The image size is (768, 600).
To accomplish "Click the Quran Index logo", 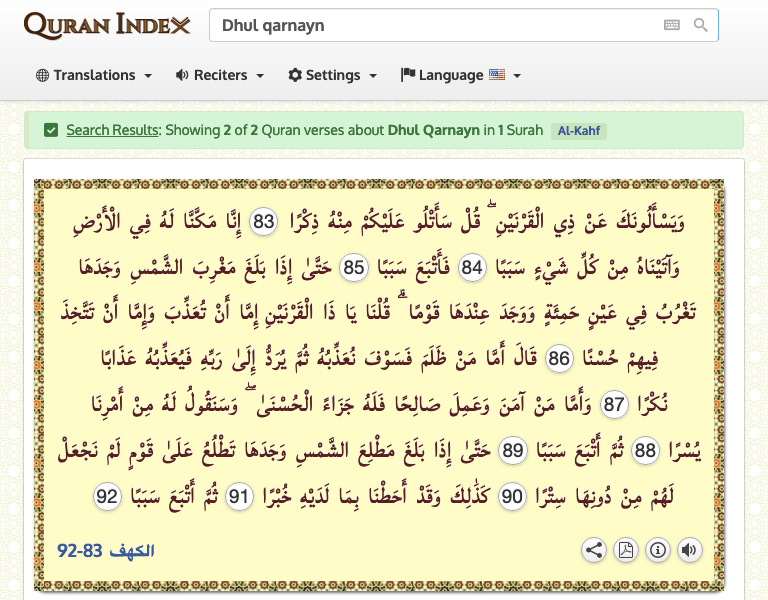I will (106, 25).
